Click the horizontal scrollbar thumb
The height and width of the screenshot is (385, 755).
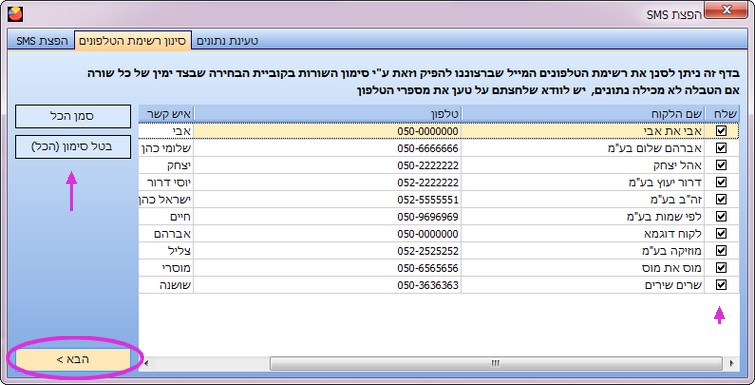point(496,363)
